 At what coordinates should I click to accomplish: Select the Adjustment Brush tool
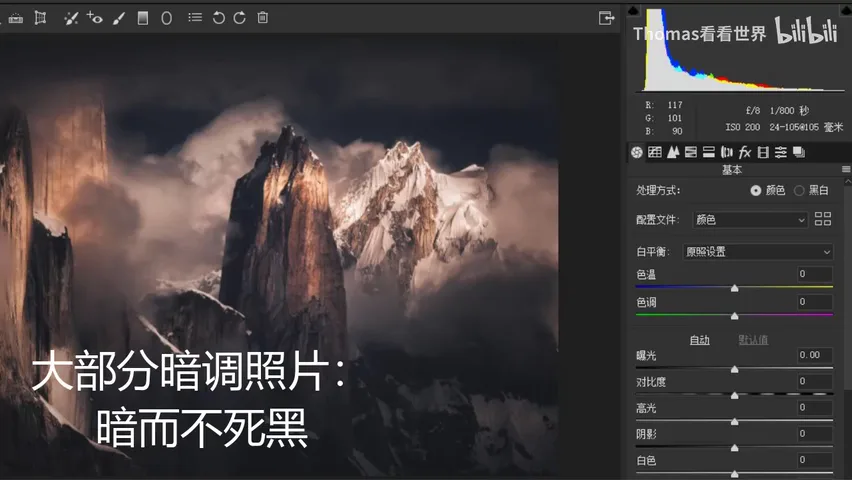[118, 18]
